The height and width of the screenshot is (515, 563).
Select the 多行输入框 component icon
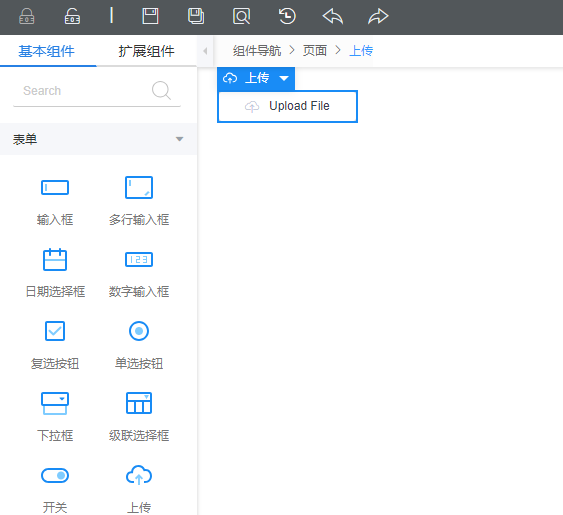coord(139,187)
